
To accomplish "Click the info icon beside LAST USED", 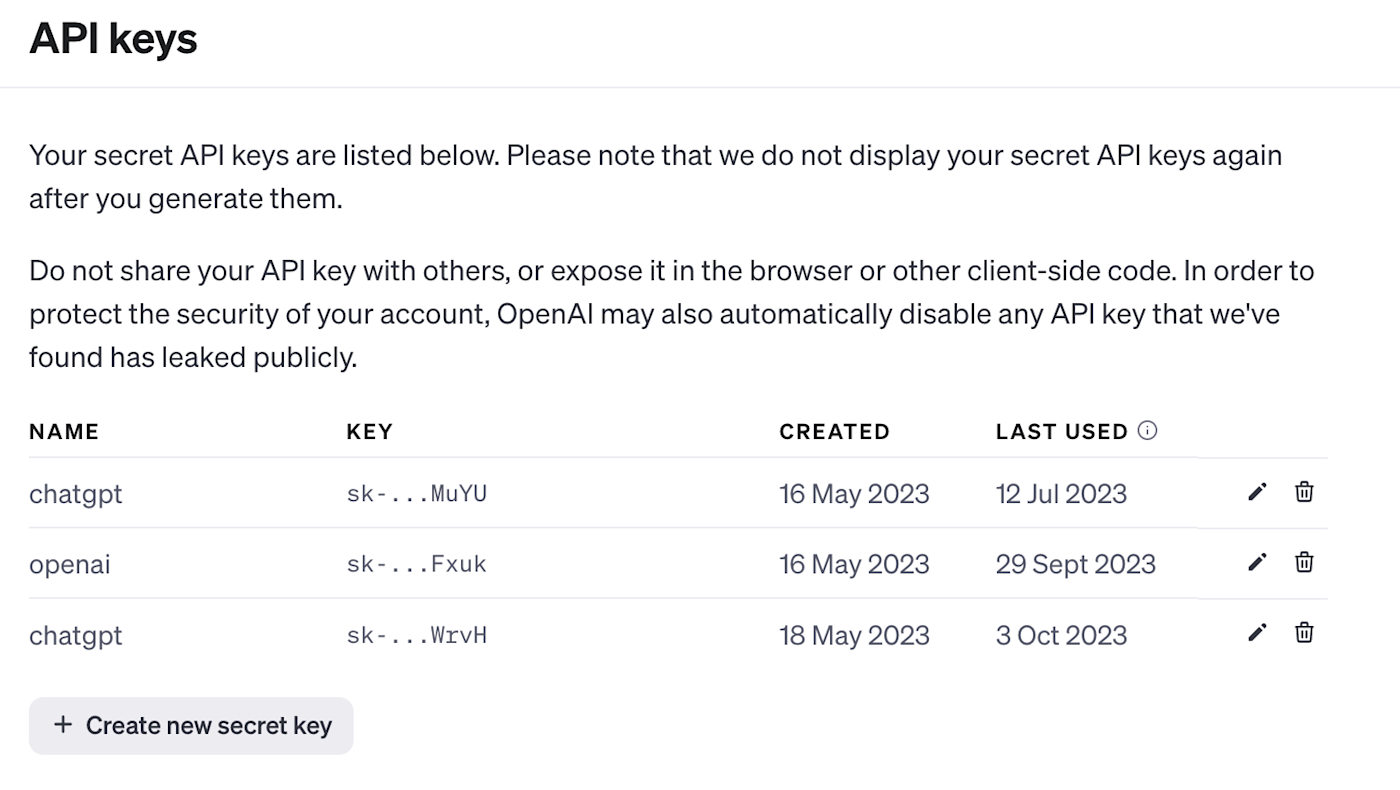I will (x=1148, y=431).
